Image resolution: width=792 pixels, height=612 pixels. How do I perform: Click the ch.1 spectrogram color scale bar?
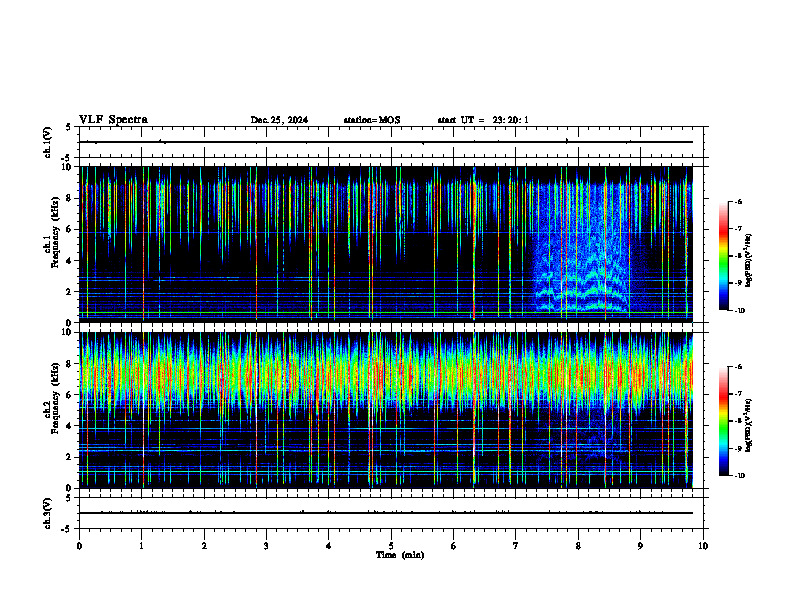(x=724, y=256)
